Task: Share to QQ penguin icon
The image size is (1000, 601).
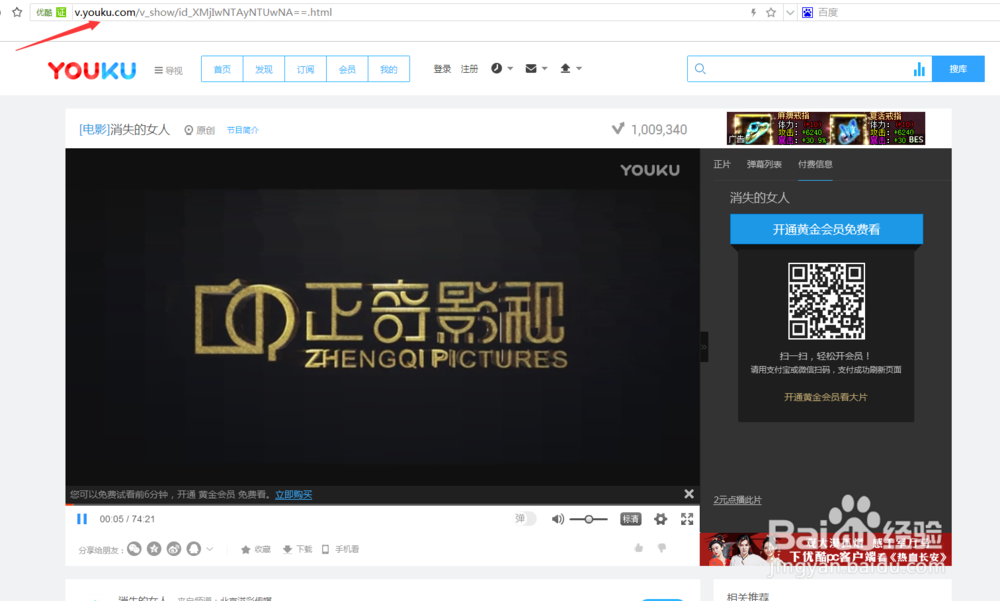Action: [x=193, y=549]
